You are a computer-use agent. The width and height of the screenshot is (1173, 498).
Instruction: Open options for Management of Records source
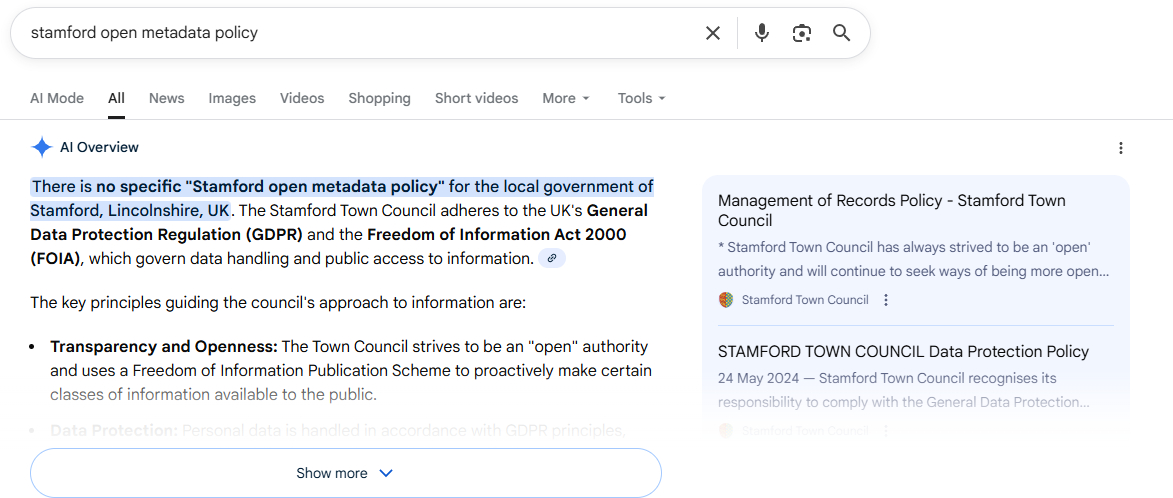click(x=886, y=300)
